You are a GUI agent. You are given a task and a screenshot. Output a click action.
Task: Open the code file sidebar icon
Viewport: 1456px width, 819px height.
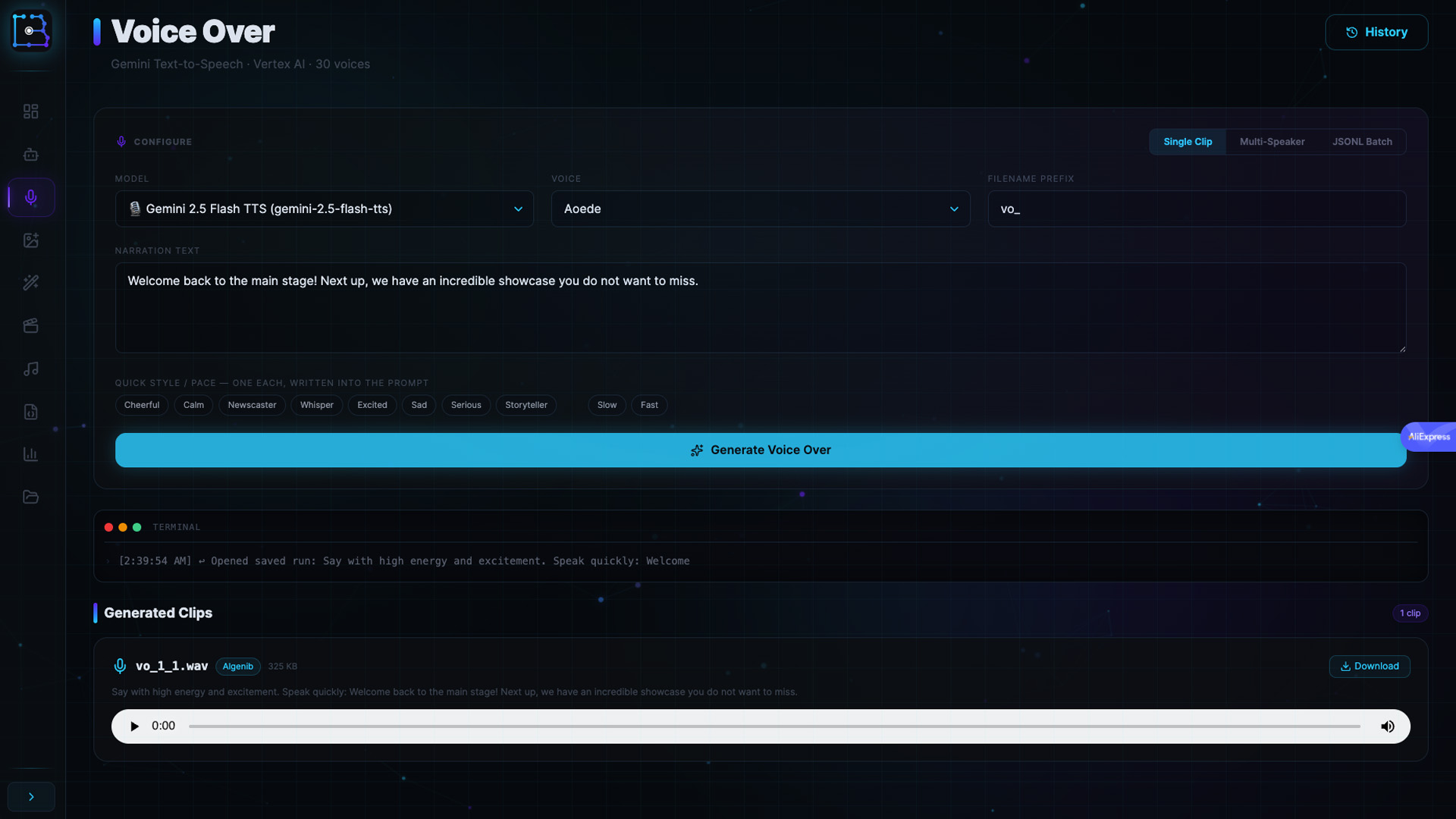(x=31, y=412)
